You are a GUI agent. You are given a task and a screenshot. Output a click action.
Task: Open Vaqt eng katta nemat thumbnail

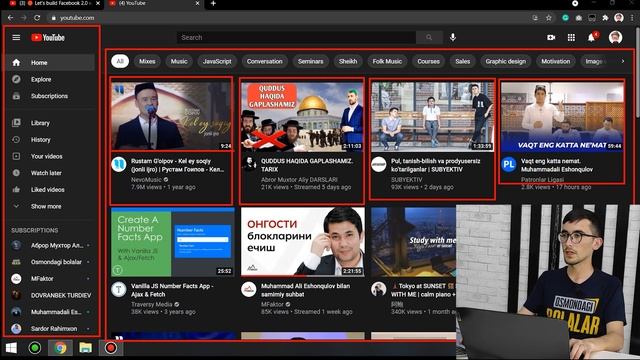(562, 116)
